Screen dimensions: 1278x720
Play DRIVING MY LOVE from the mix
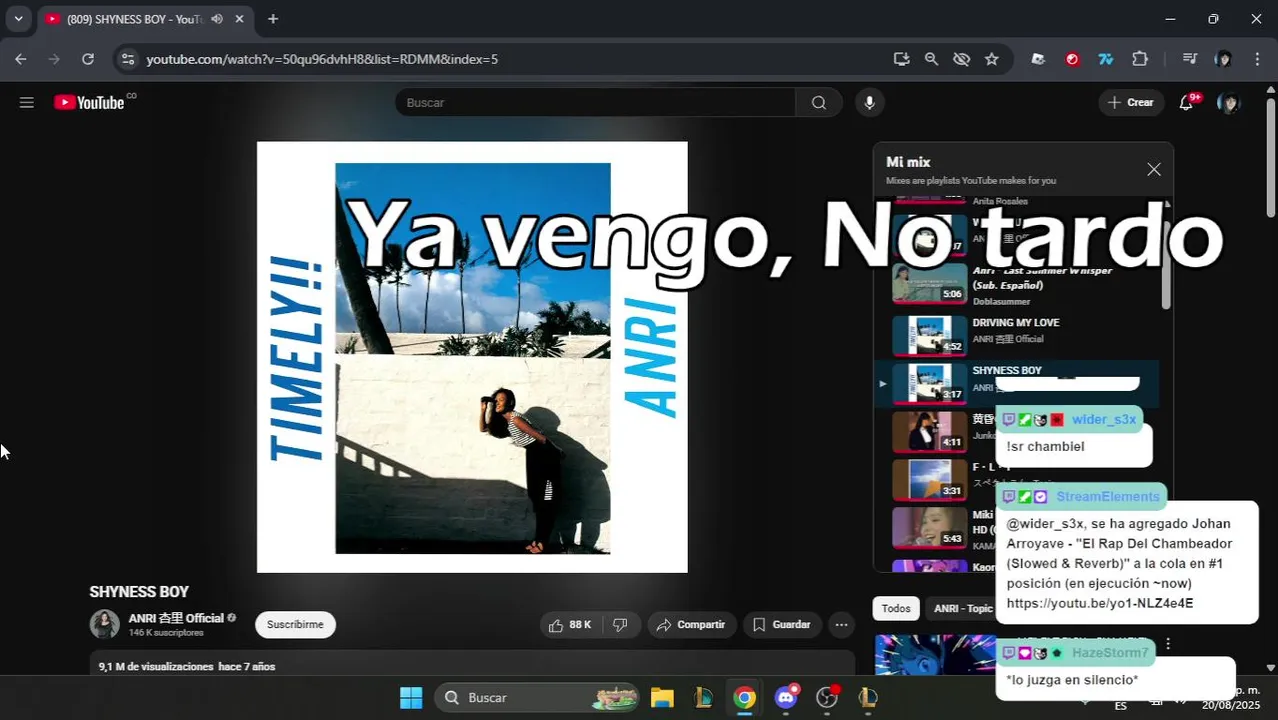point(1016,335)
